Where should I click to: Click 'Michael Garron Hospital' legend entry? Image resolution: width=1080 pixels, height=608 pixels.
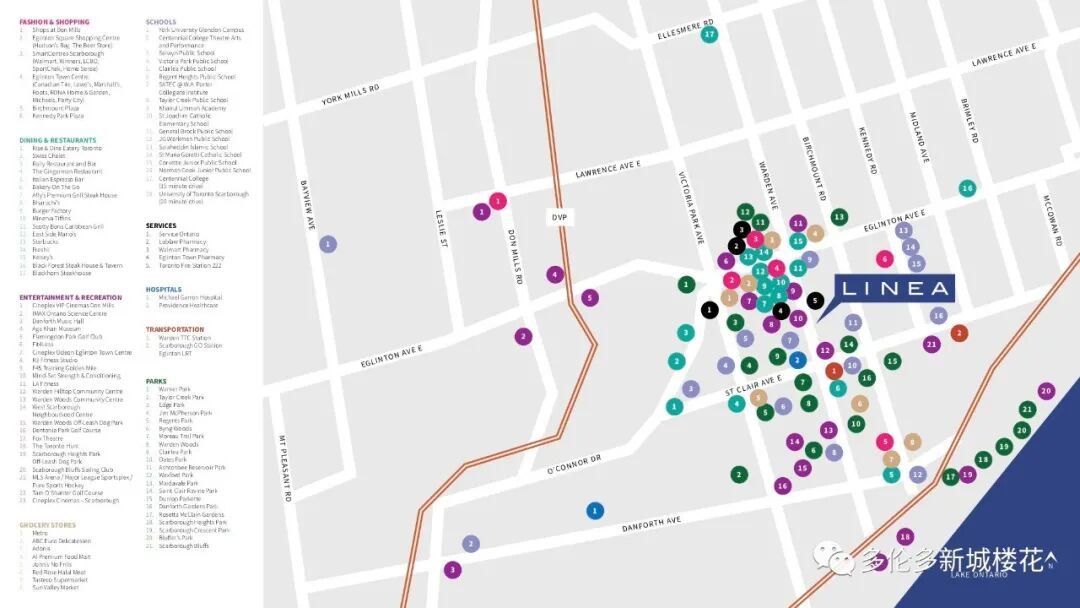pyautogui.click(x=190, y=298)
